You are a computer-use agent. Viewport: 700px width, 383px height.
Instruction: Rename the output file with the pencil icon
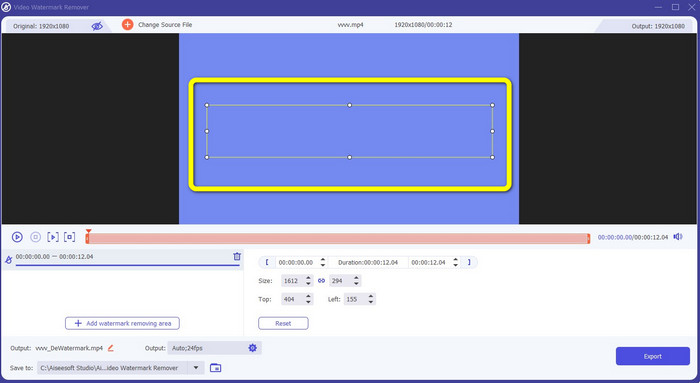pyautogui.click(x=110, y=348)
